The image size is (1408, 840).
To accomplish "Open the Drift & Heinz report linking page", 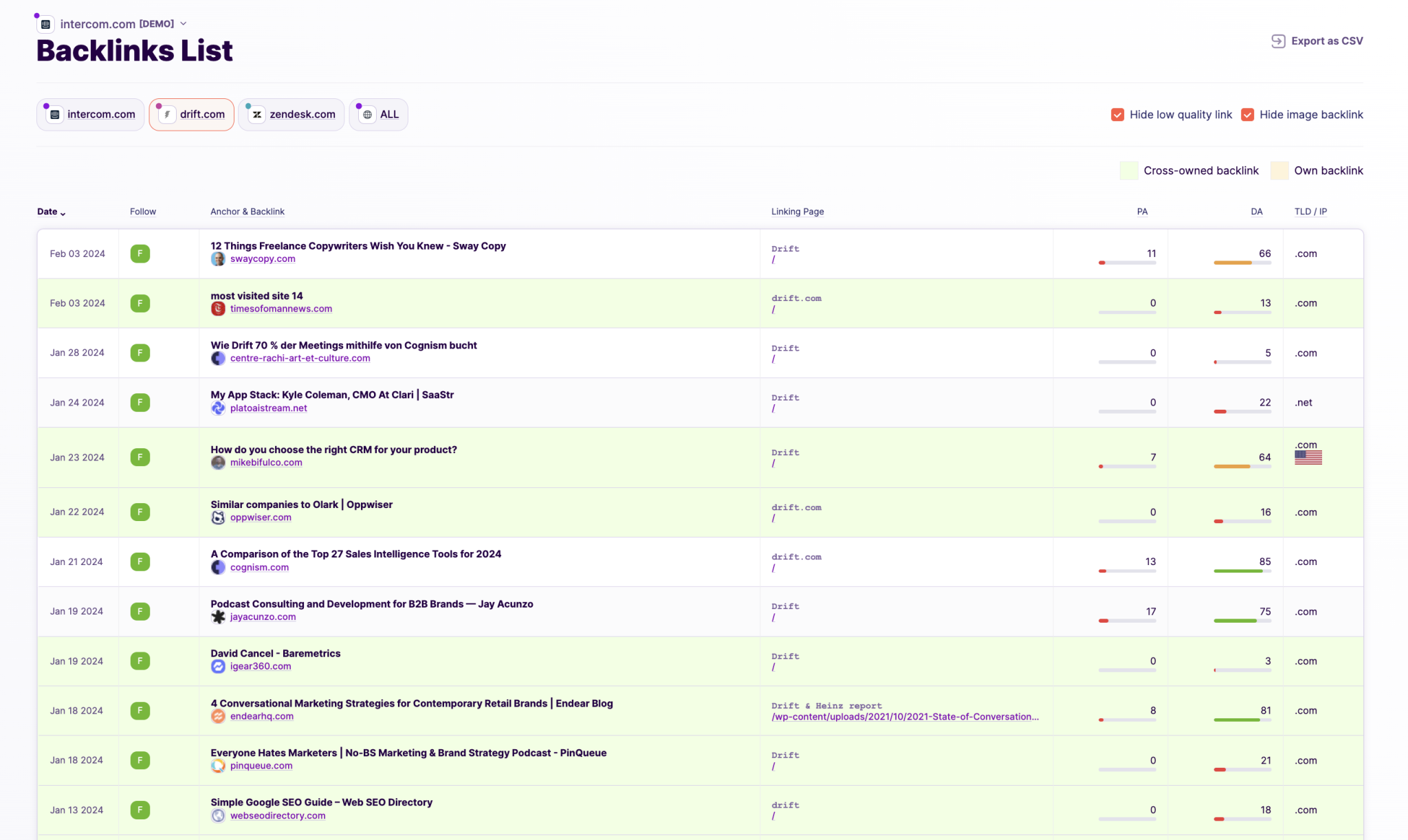I will pos(905,716).
